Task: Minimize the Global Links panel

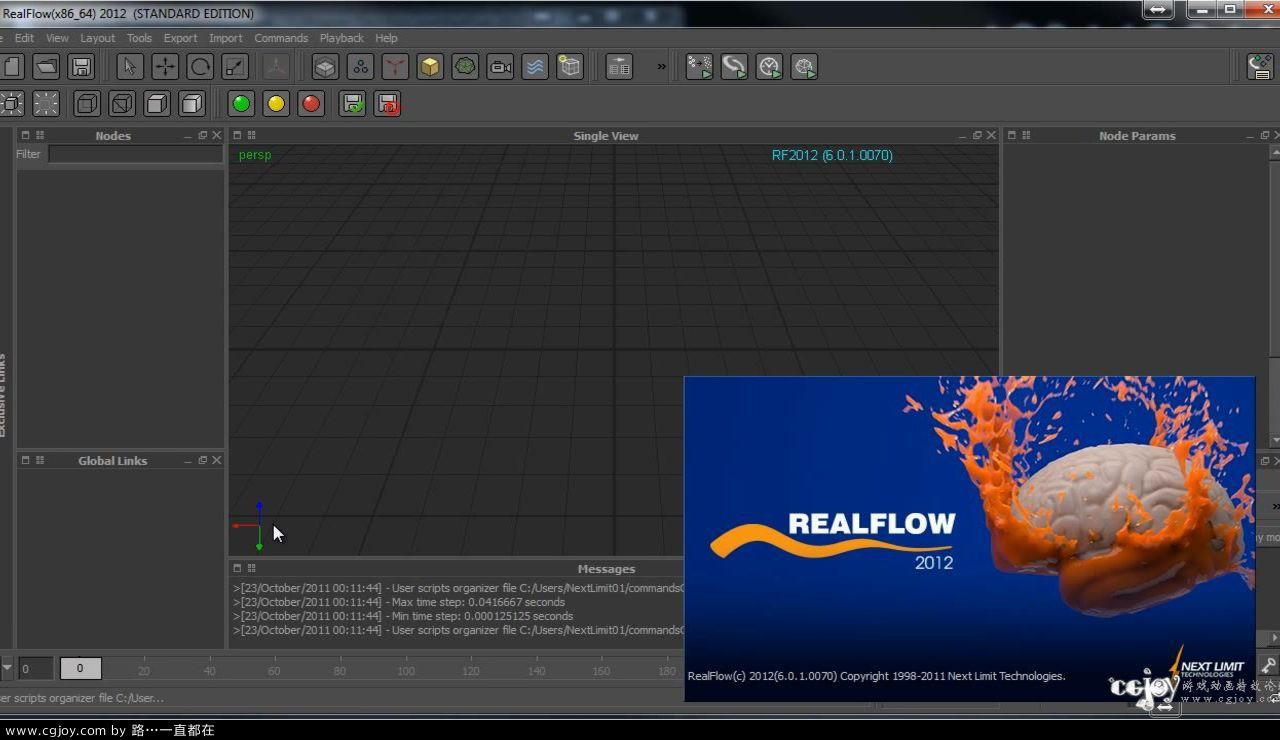Action: pos(187,461)
